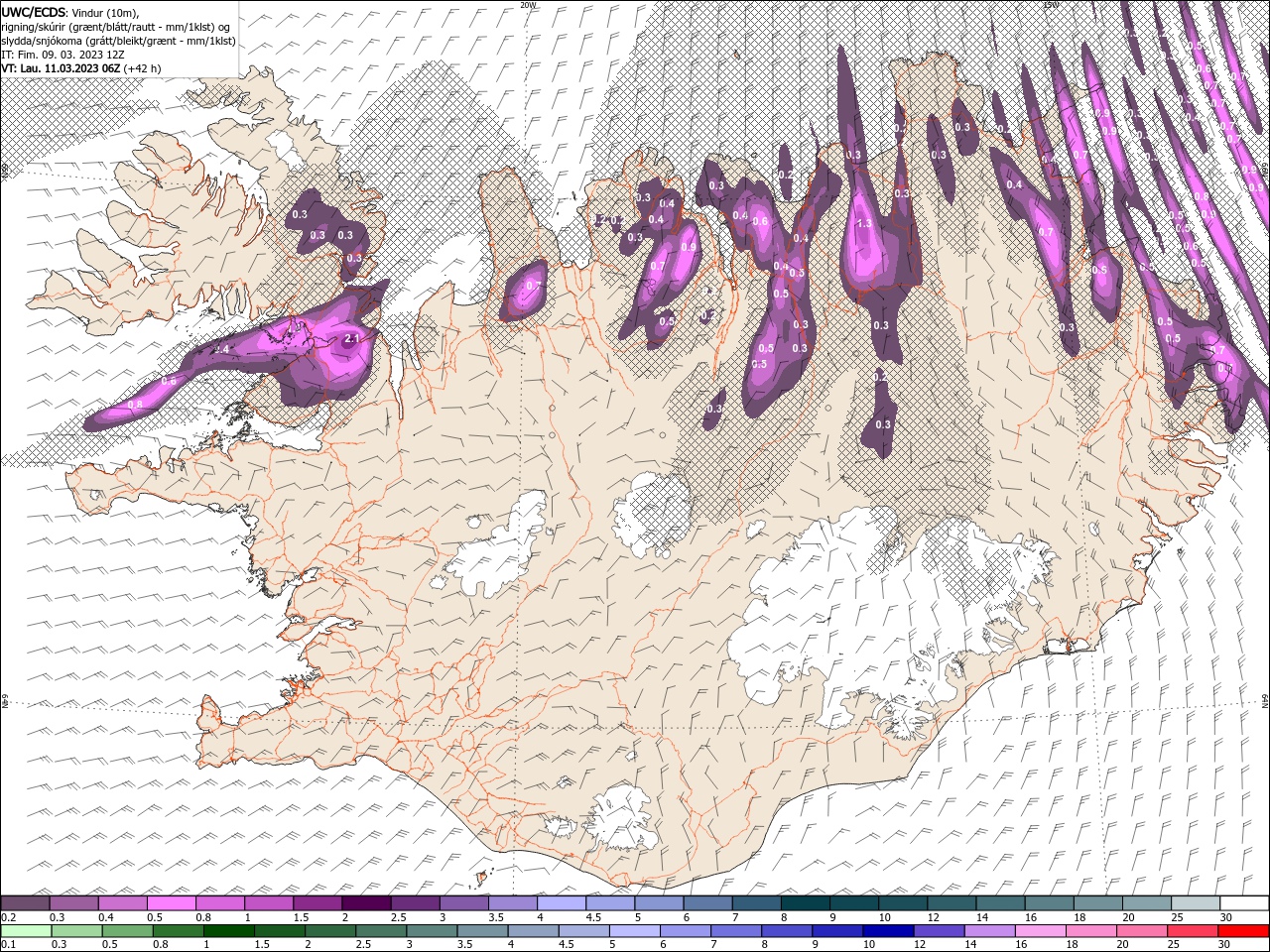Screen dimensions: 1270x952
Task: Click the bright pink swatch between 0.5 and 0.8
Action: click(171, 903)
